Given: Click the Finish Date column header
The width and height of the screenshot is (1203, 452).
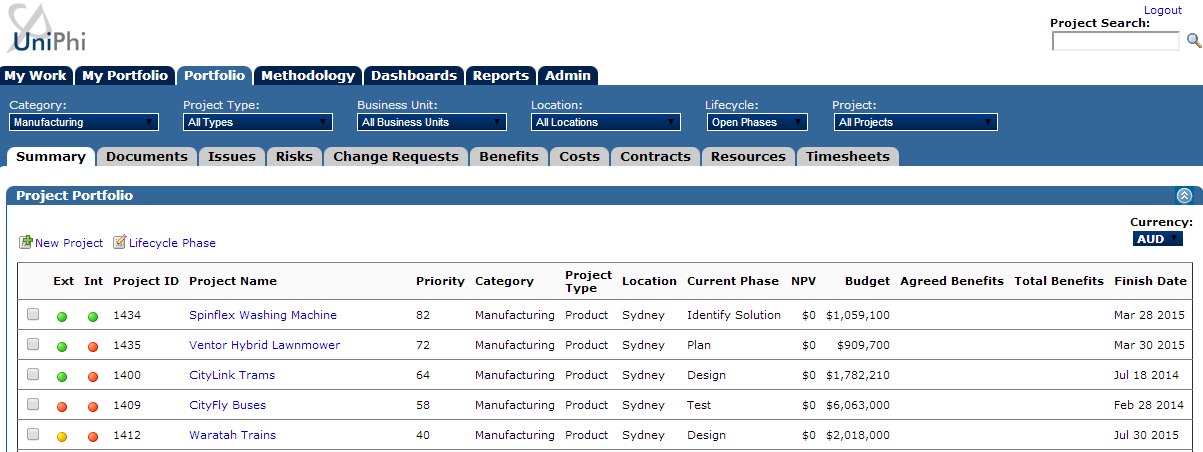Looking at the screenshot, I should point(1151,281).
